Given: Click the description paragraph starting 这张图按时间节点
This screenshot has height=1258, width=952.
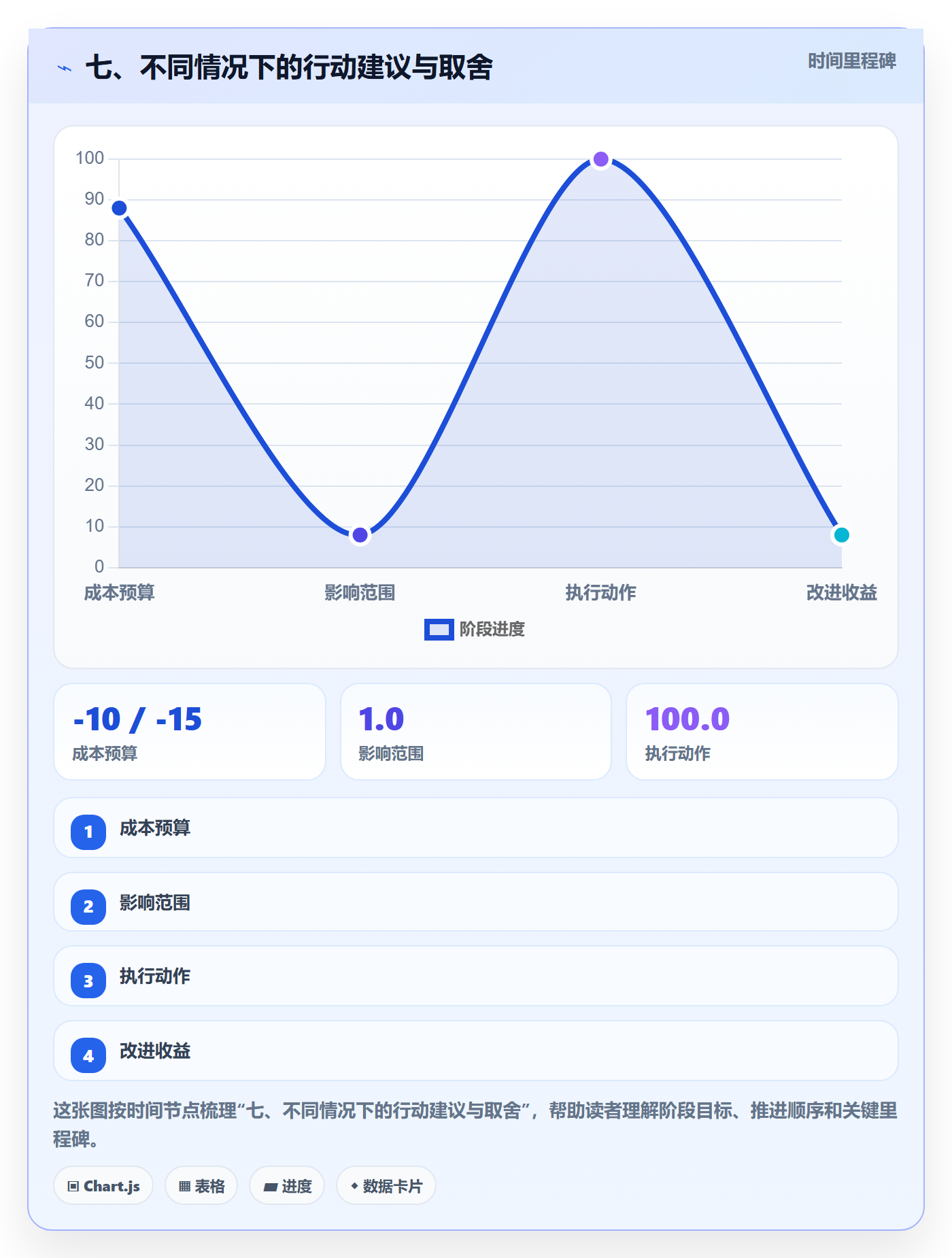Looking at the screenshot, I should (x=475, y=1125).
